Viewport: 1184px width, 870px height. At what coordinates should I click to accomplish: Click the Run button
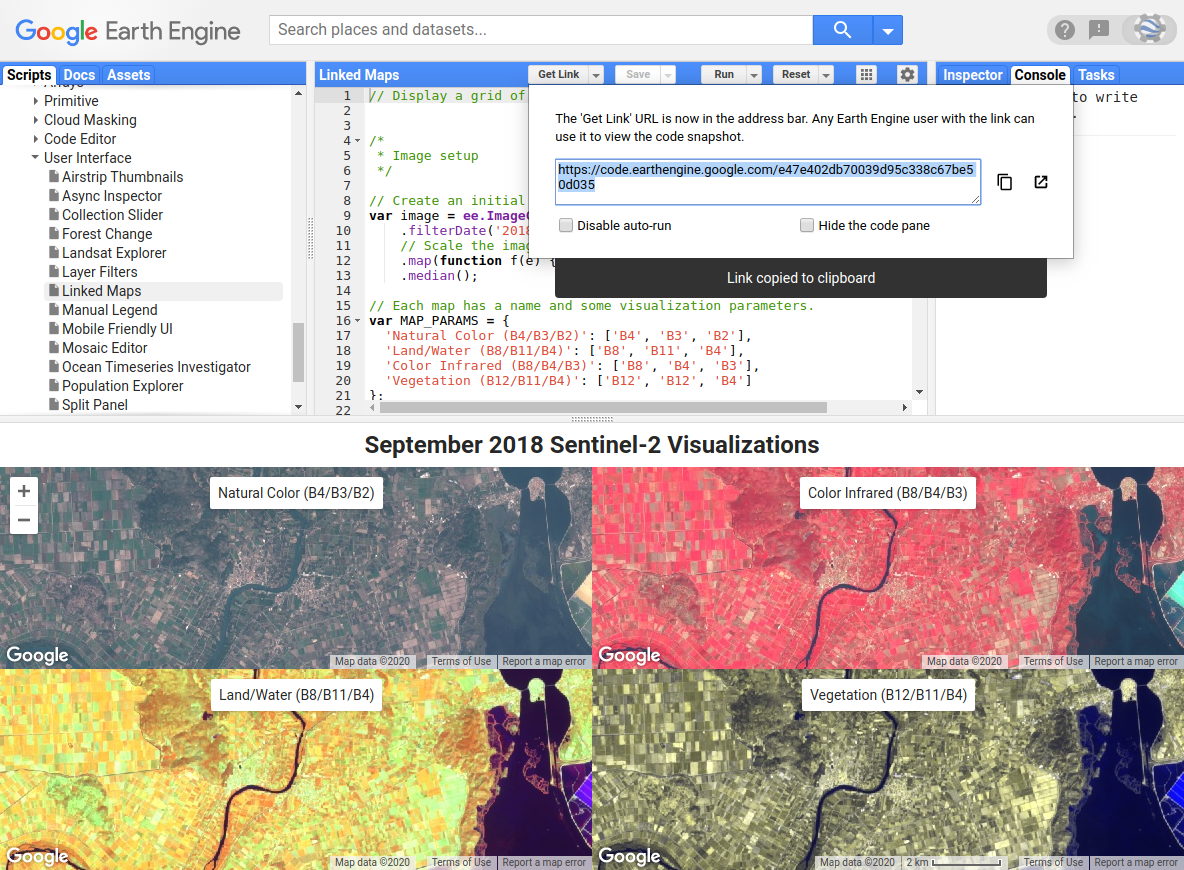point(723,74)
